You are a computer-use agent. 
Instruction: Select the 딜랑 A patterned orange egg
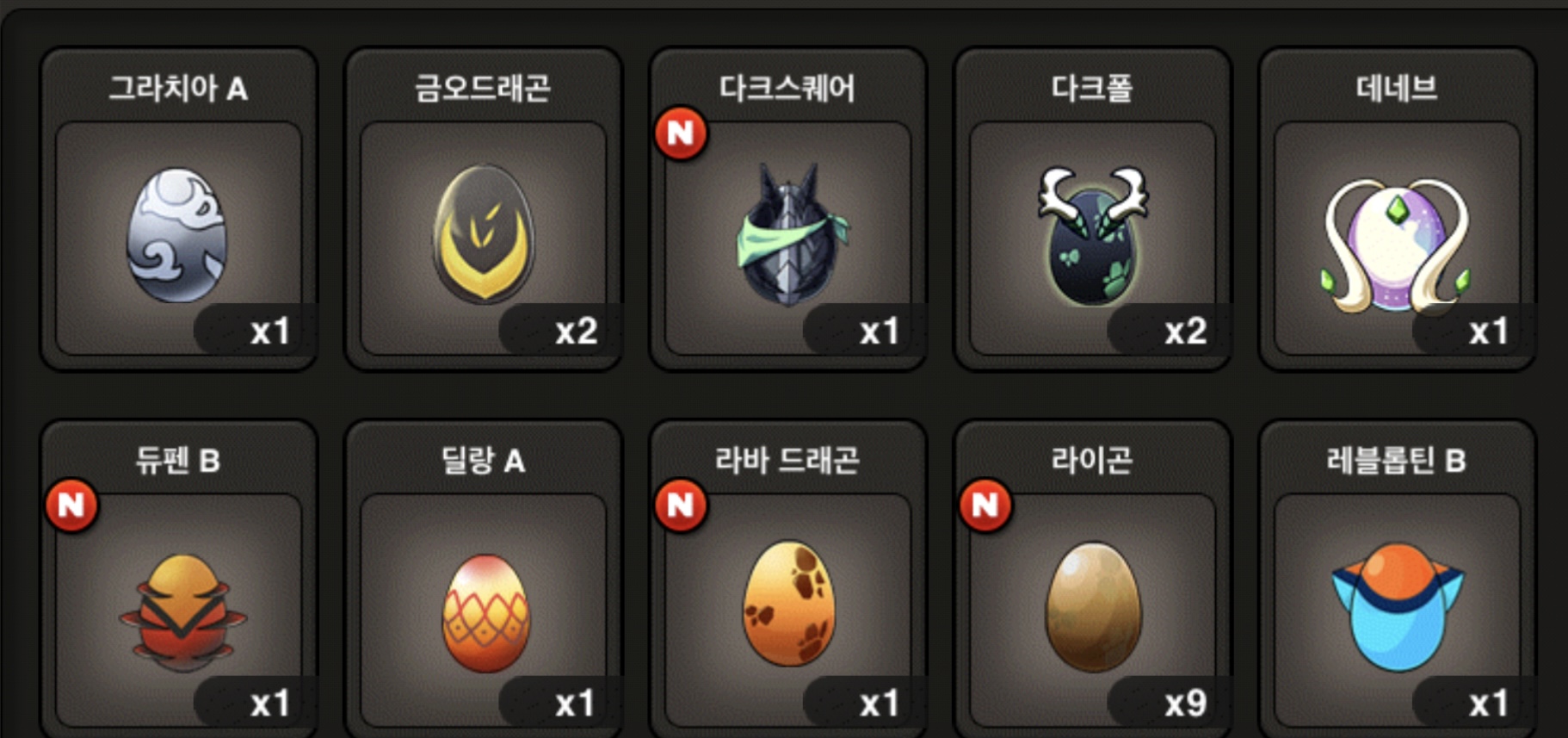tap(485, 612)
